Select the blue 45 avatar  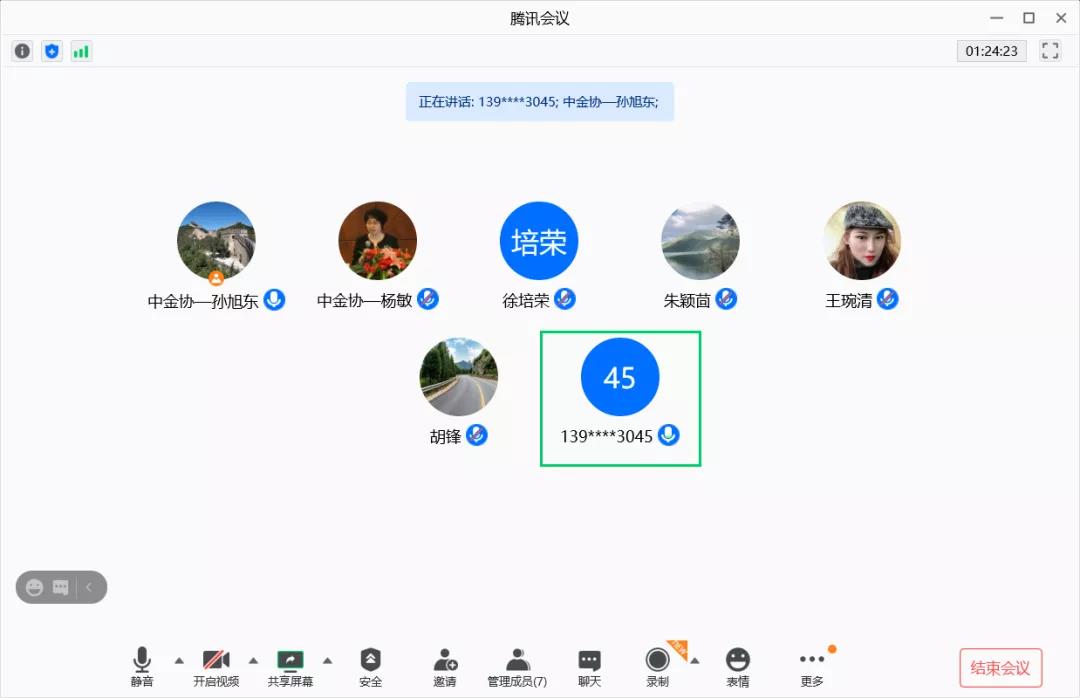(x=620, y=377)
